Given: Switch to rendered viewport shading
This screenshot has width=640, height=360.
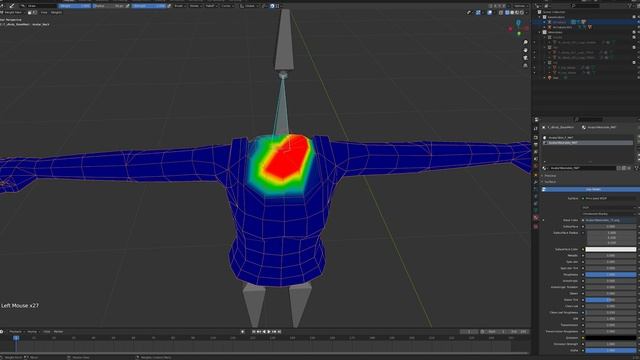Looking at the screenshot, I should [522, 13].
